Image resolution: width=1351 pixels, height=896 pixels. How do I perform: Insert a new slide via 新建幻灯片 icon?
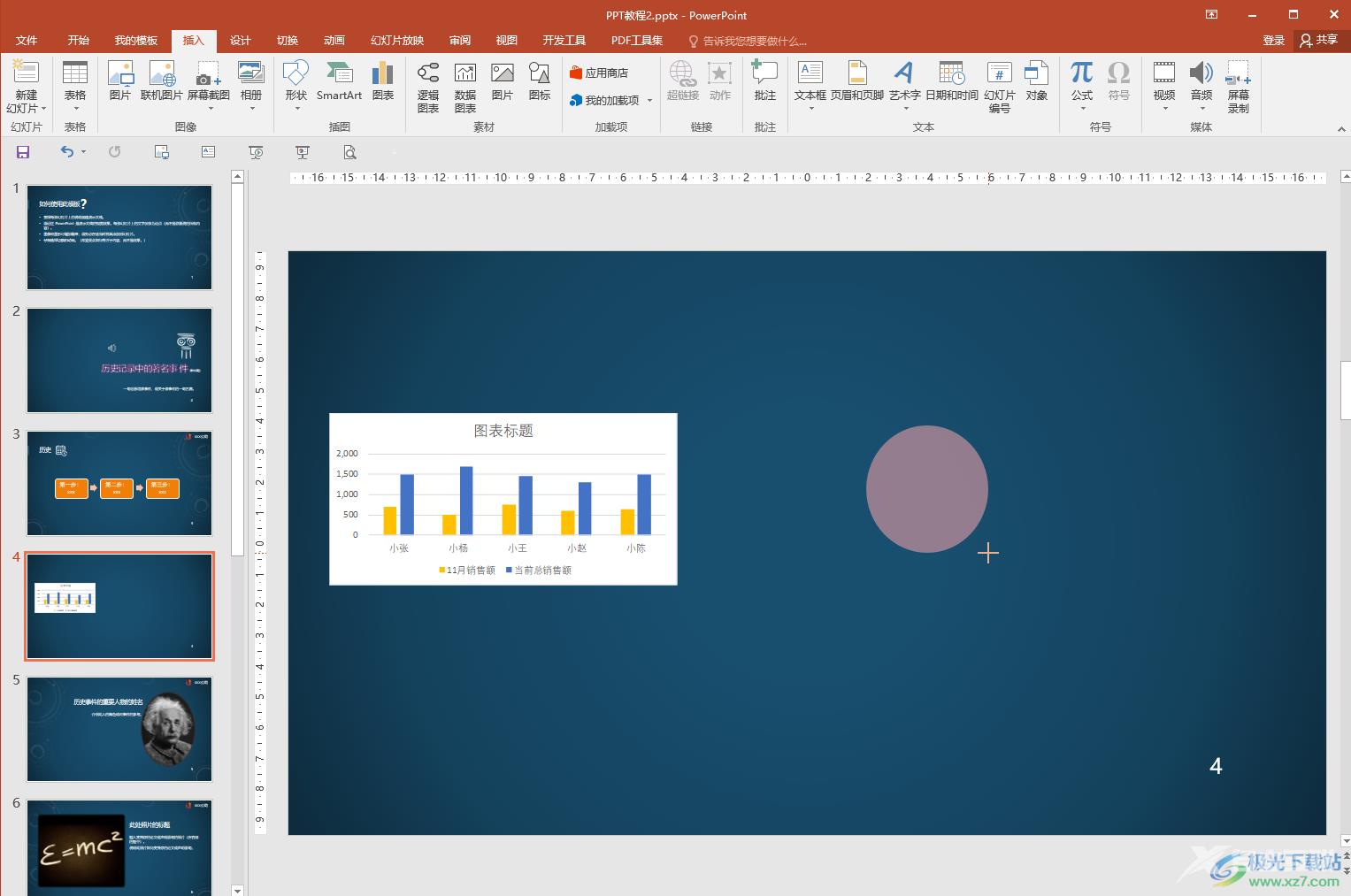tap(26, 73)
